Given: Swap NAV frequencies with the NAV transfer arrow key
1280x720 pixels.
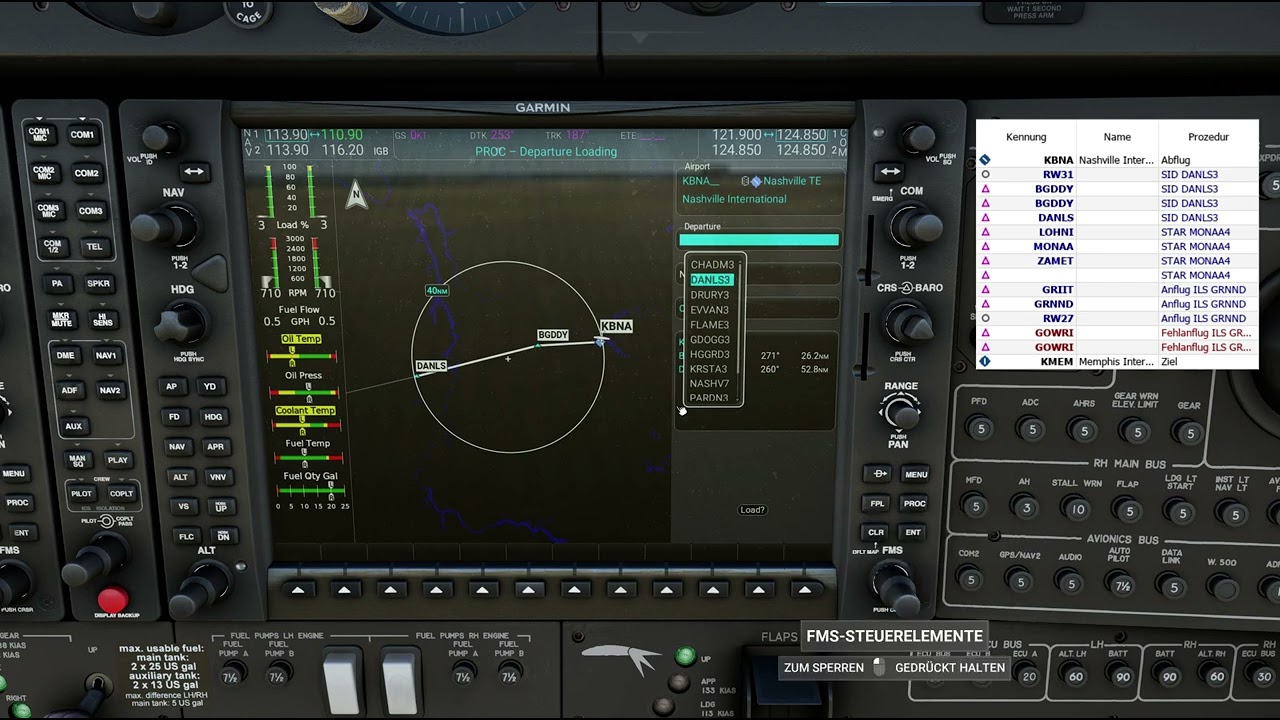Looking at the screenshot, I should (193, 171).
